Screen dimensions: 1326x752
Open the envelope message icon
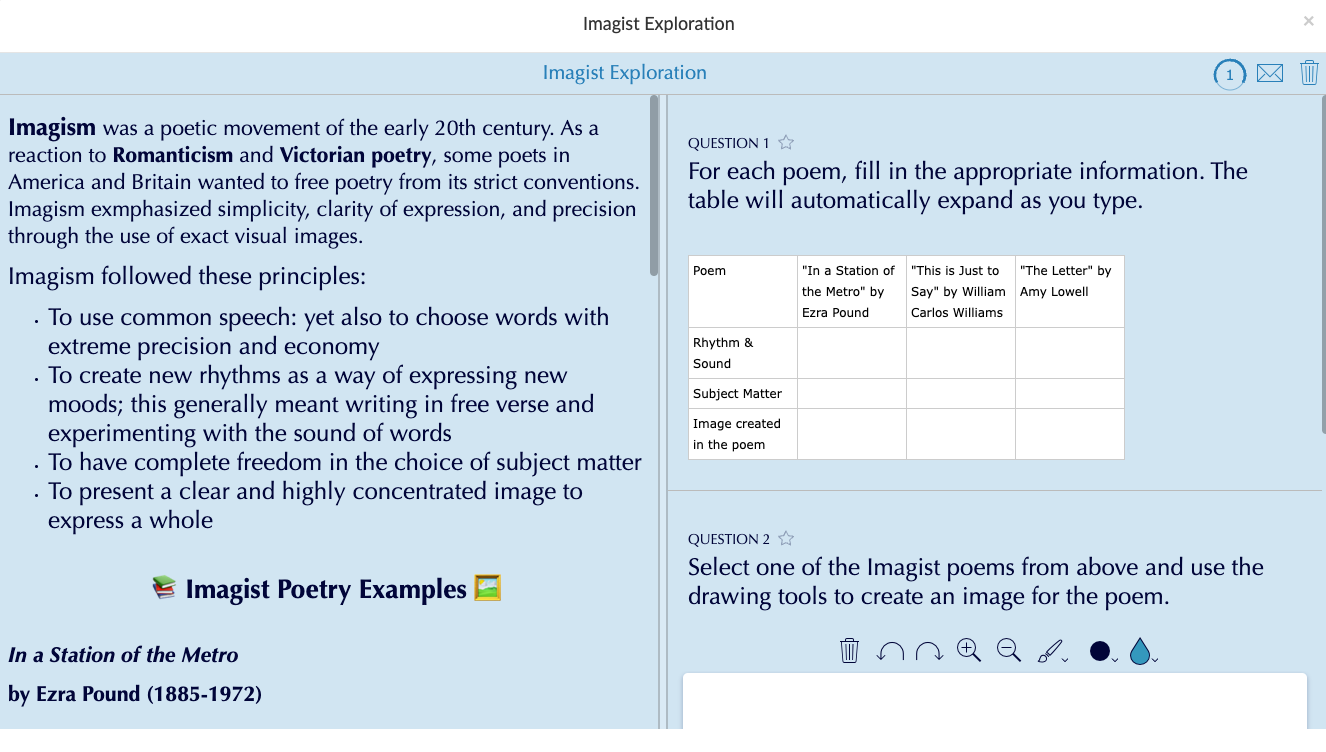pyautogui.click(x=1269, y=73)
